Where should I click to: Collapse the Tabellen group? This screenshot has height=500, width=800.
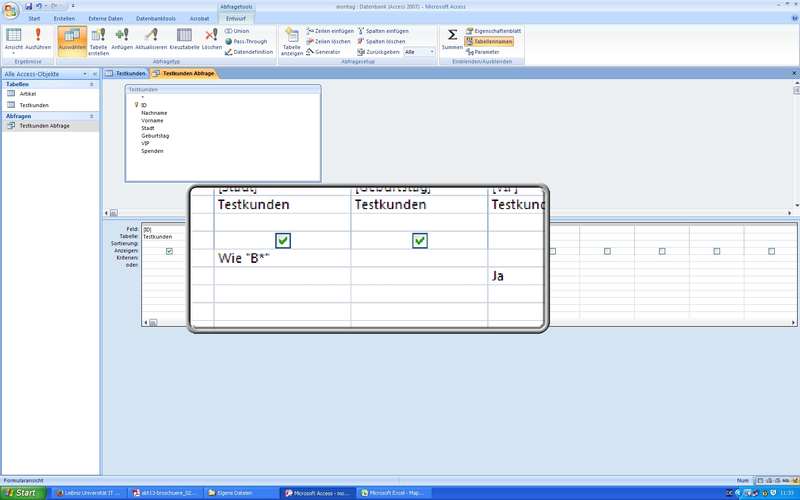pyautogui.click(x=92, y=84)
